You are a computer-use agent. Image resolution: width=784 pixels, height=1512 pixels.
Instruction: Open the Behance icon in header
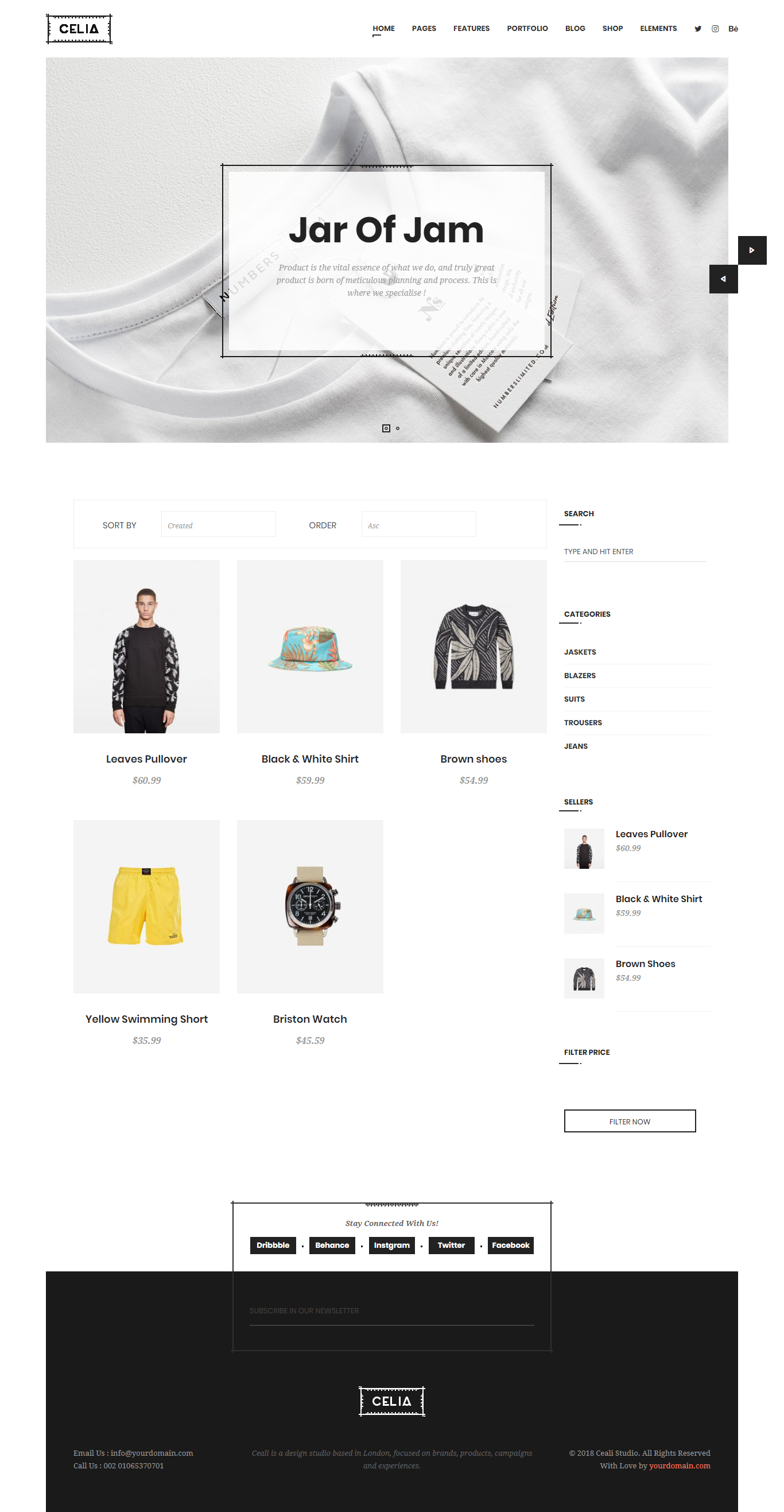pos(733,29)
